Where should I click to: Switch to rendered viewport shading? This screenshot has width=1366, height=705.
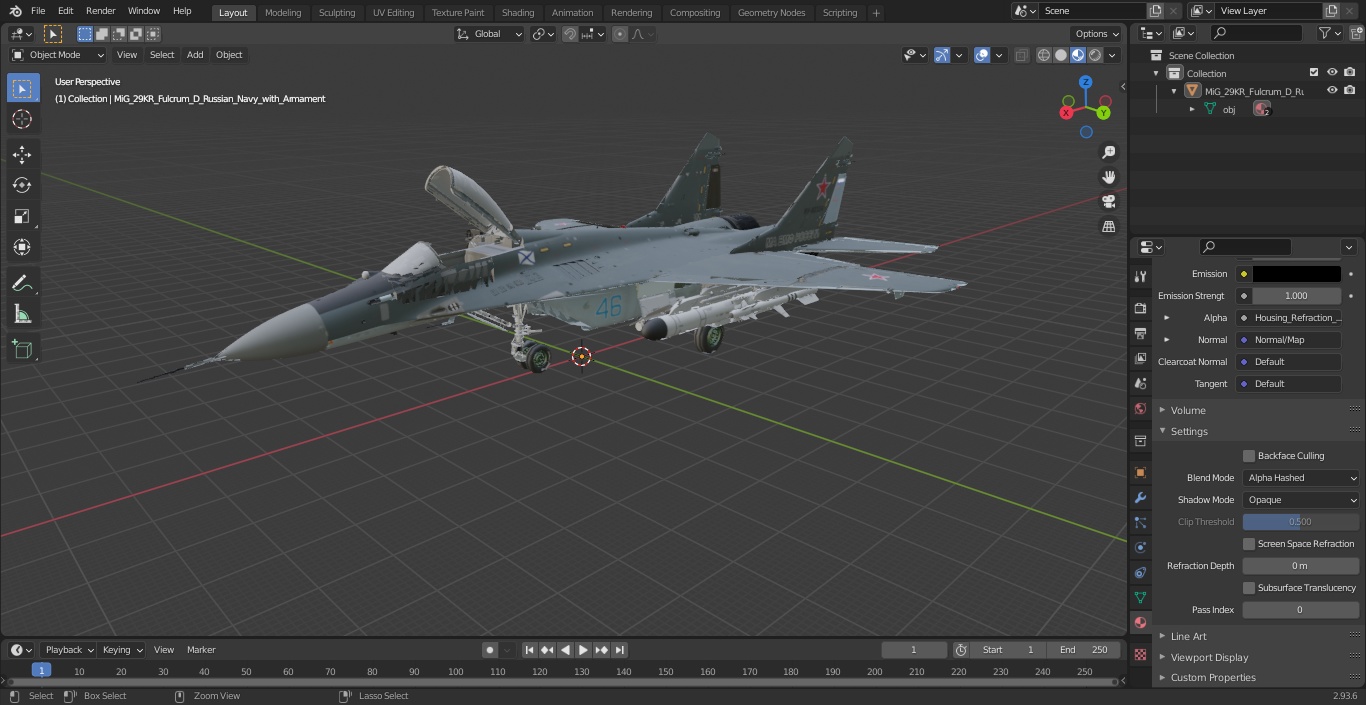click(1095, 55)
